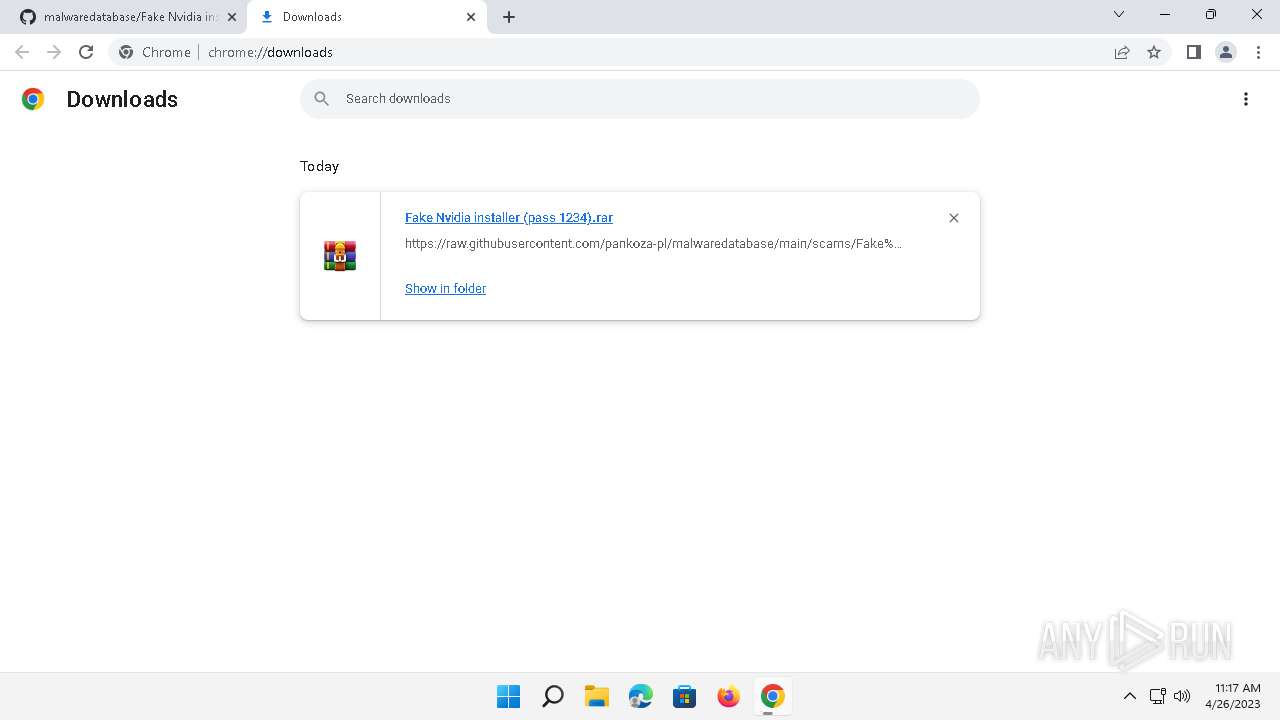Share this page icon
The image size is (1280, 720).
(x=1122, y=52)
